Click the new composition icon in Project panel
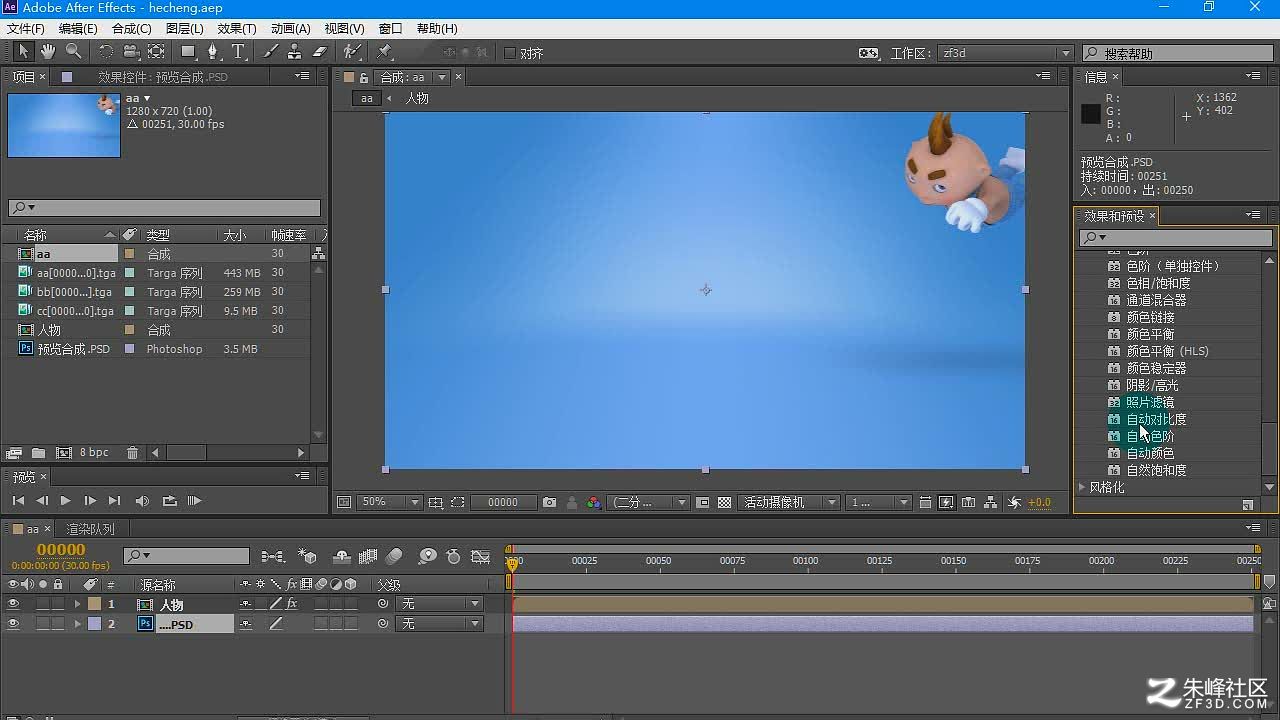 (x=64, y=453)
